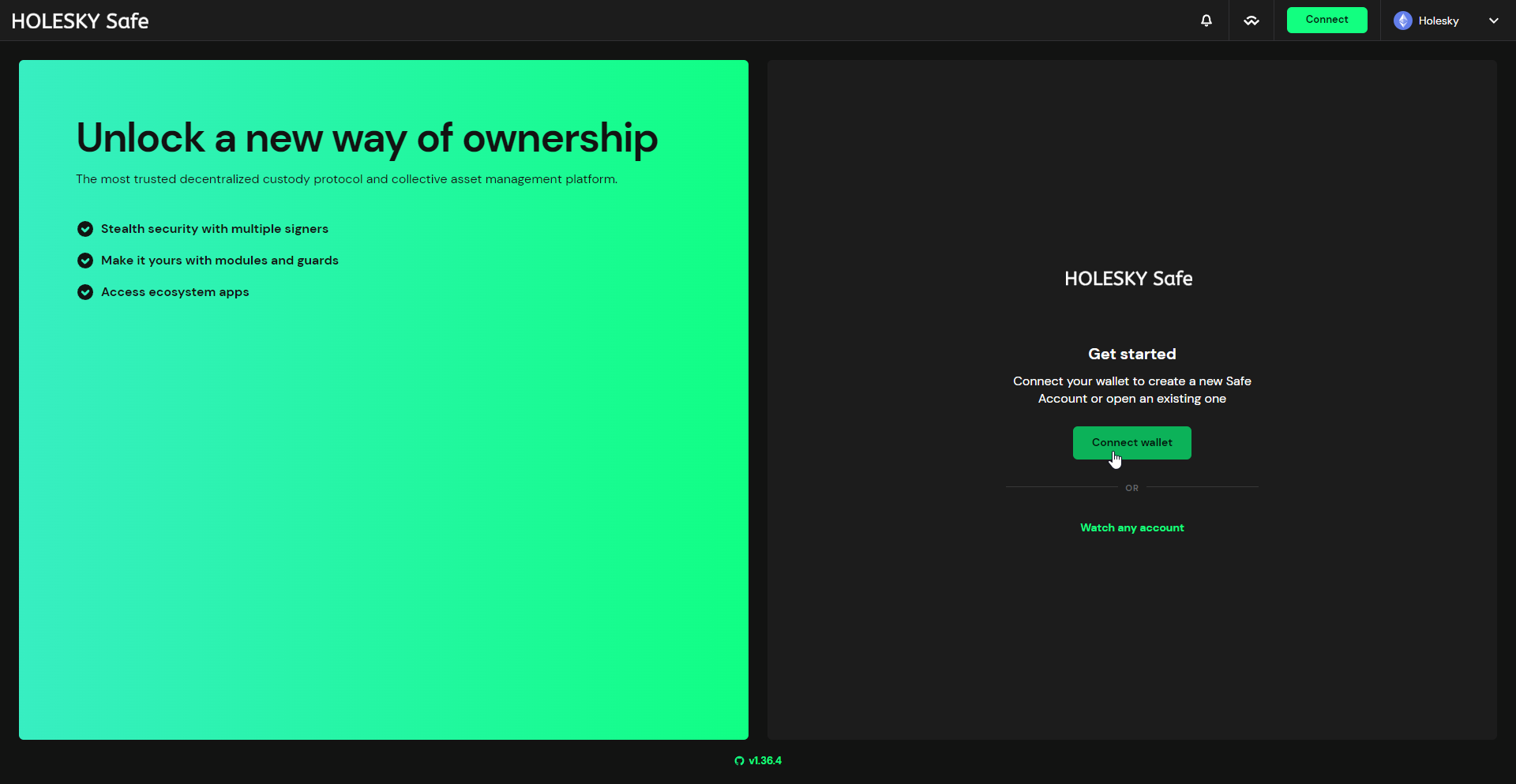Click the HOLESKY Safe logo top left
1516x784 pixels.
[79, 21]
